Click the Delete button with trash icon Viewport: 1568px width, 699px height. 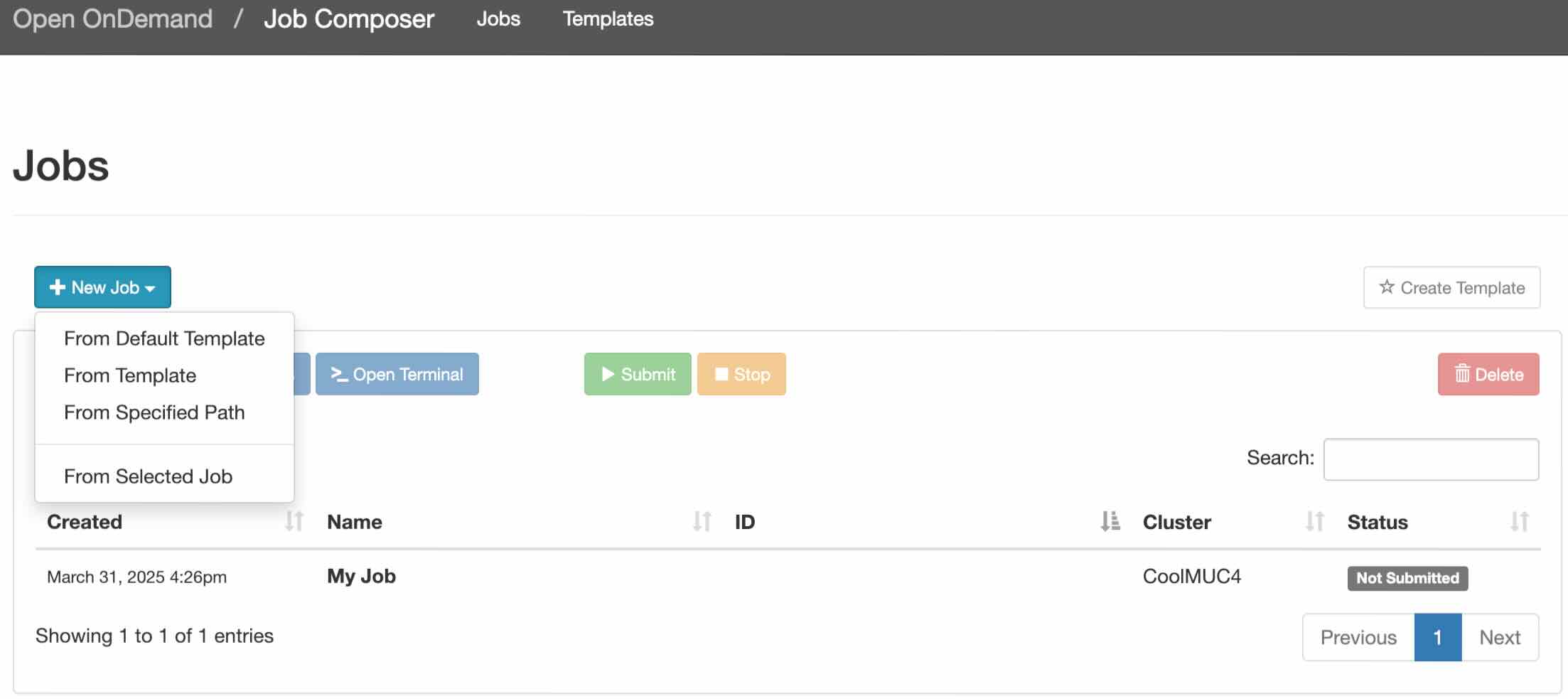click(1488, 374)
